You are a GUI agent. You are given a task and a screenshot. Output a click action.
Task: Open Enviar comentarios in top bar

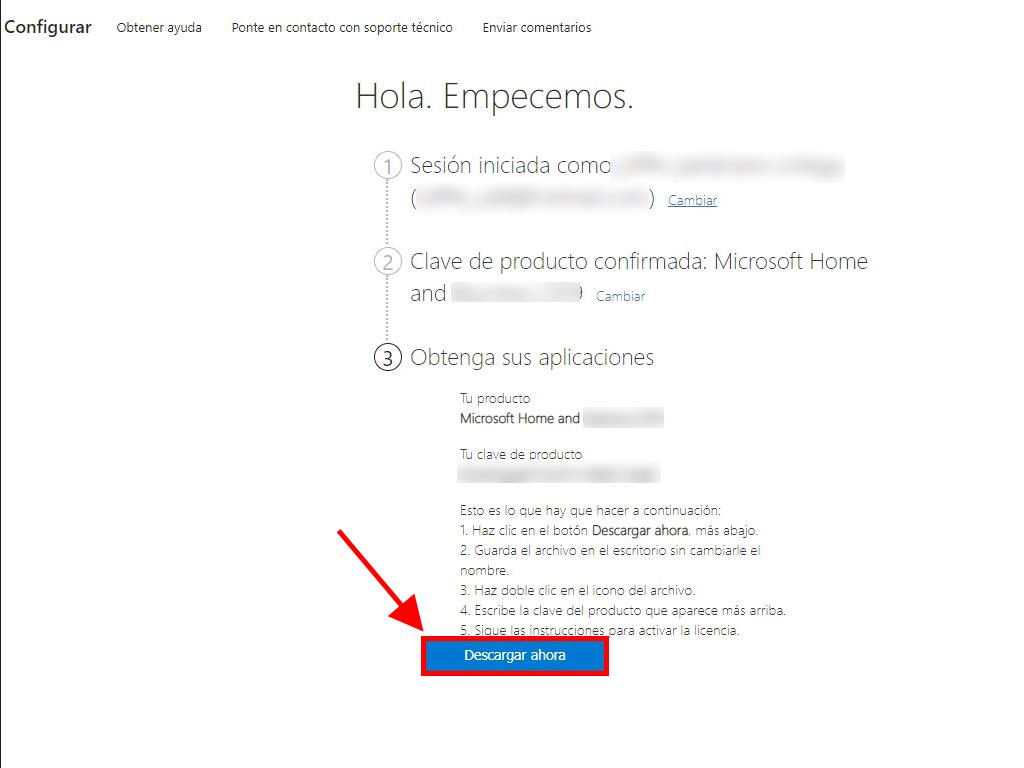pos(537,27)
